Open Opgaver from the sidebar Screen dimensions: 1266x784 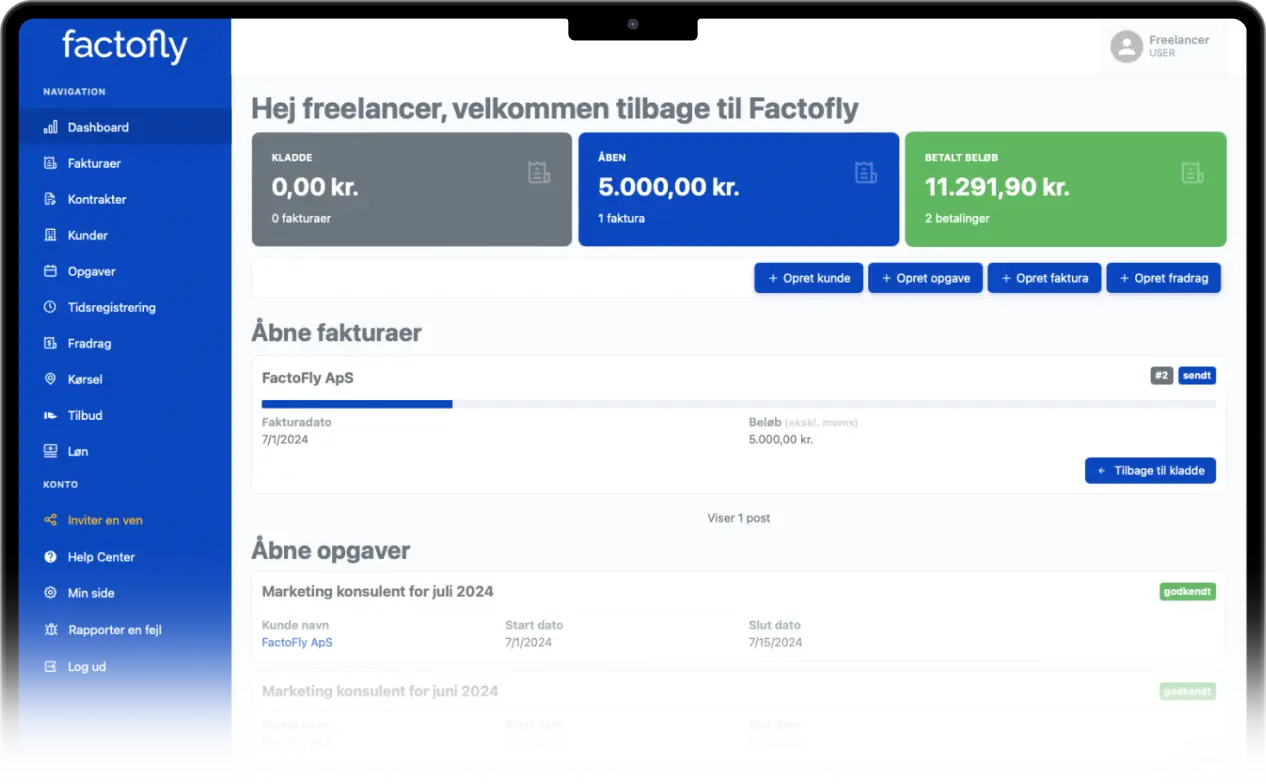[x=125, y=271]
